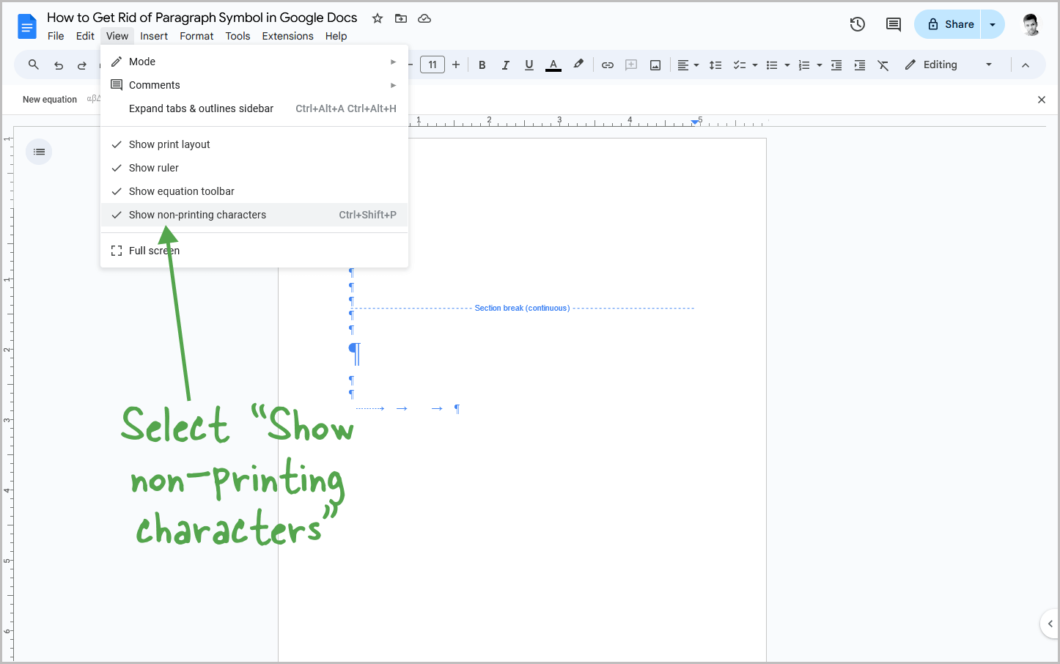The image size is (1060, 664).
Task: Click the Section break (continuous) line
Action: [x=523, y=308]
